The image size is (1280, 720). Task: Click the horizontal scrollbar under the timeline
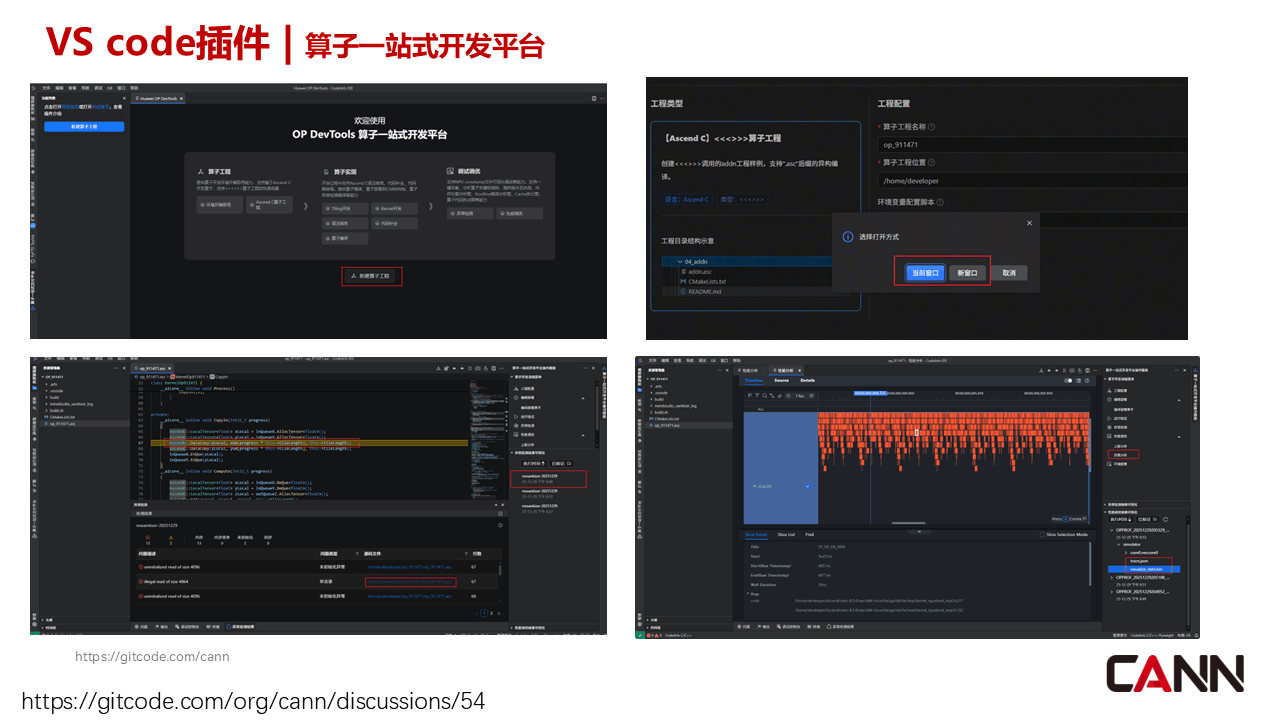(x=908, y=523)
